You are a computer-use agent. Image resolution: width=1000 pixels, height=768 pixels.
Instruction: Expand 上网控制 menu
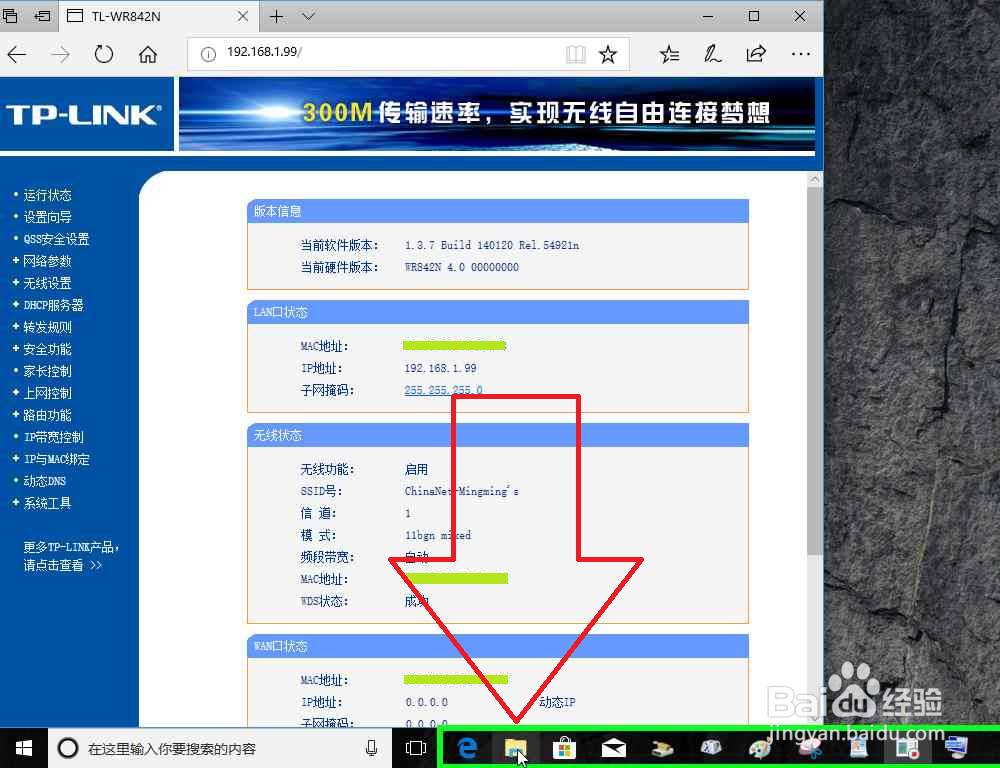coord(47,393)
